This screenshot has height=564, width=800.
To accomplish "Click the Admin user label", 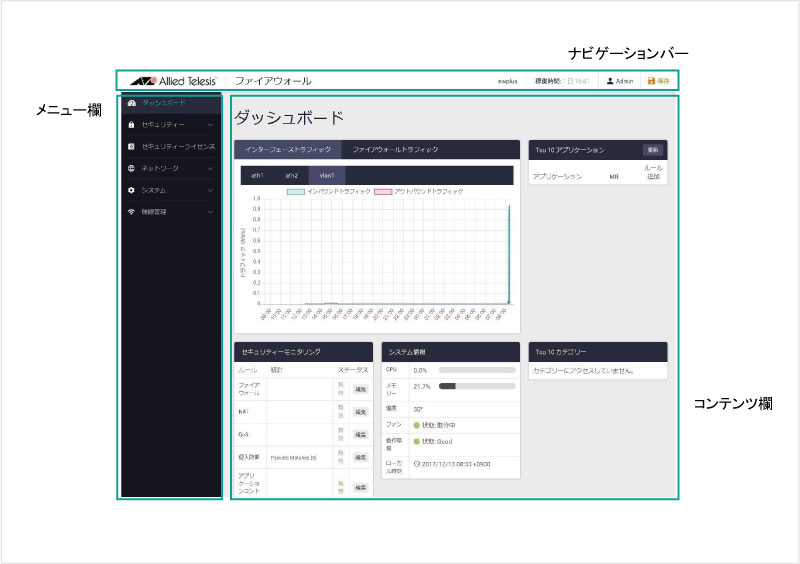I will click(x=624, y=81).
